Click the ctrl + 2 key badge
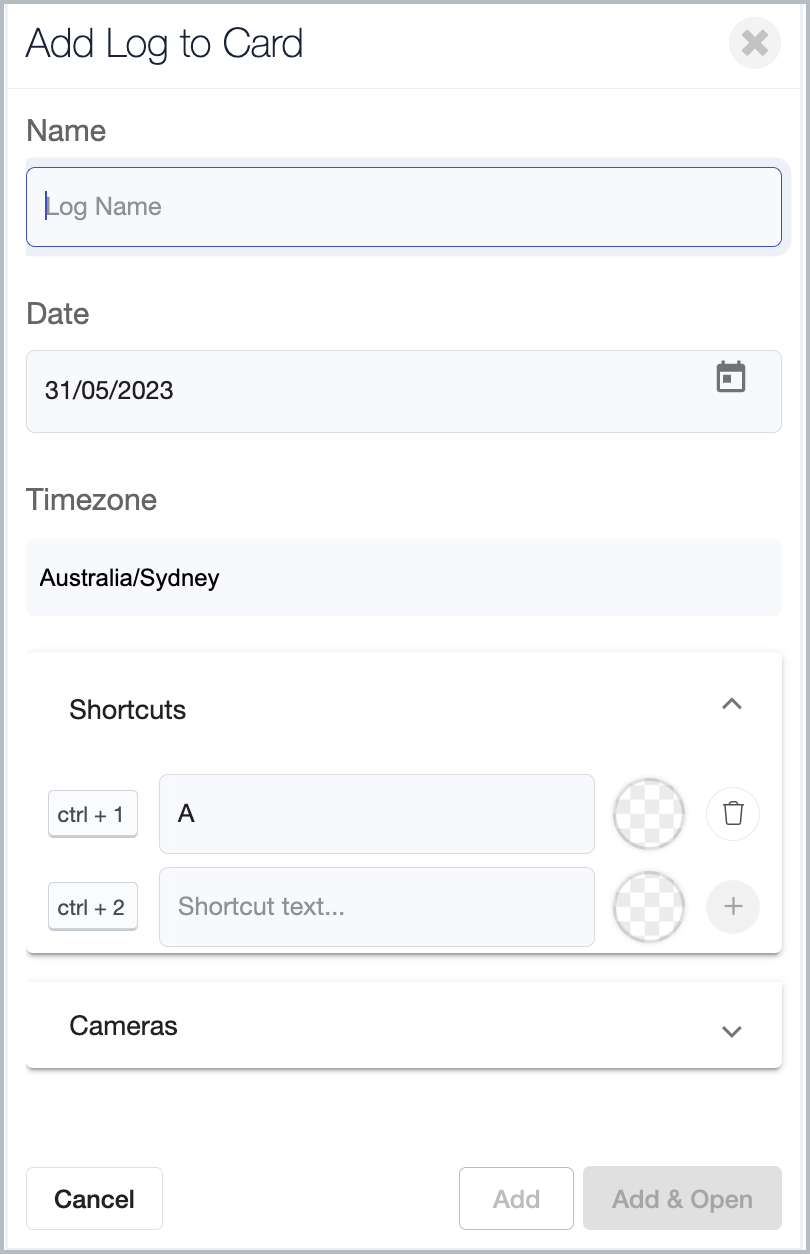The height and width of the screenshot is (1254, 810). [92, 908]
